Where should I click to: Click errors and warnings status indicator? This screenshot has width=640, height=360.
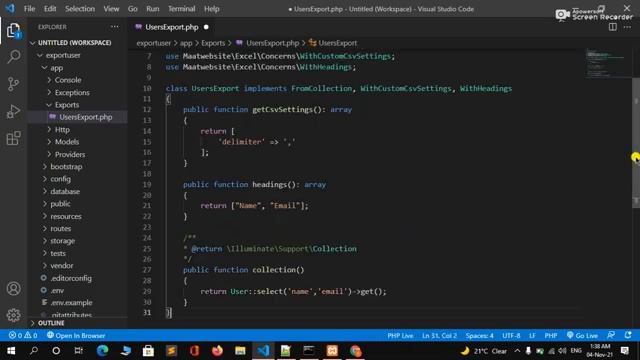[23, 336]
